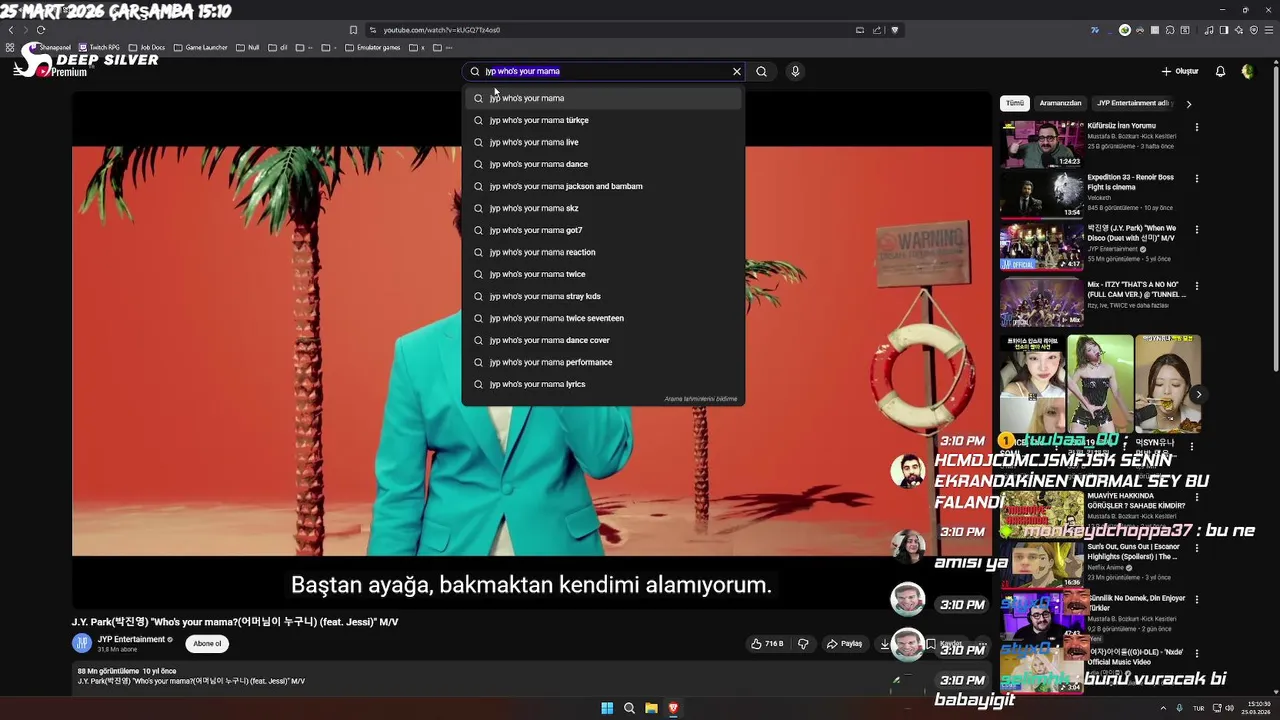Select suggestion 'jyp who's your mama reaction'
The width and height of the screenshot is (1280, 720).
[603, 252]
